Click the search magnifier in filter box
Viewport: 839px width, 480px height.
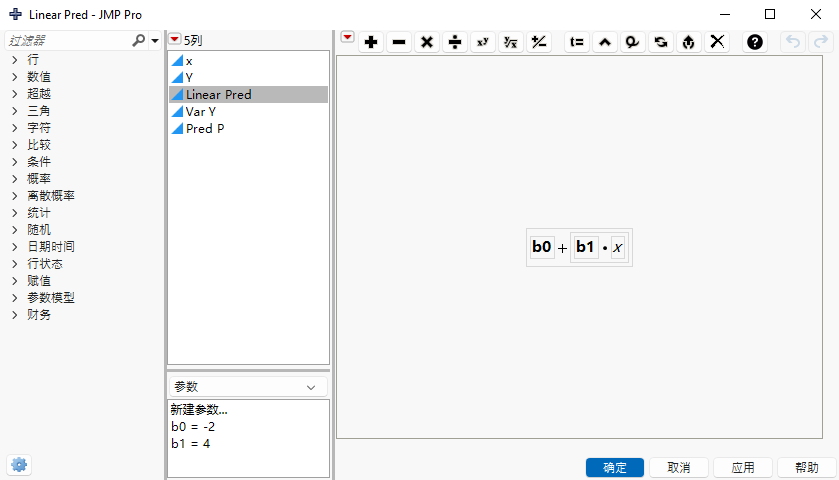click(x=138, y=40)
